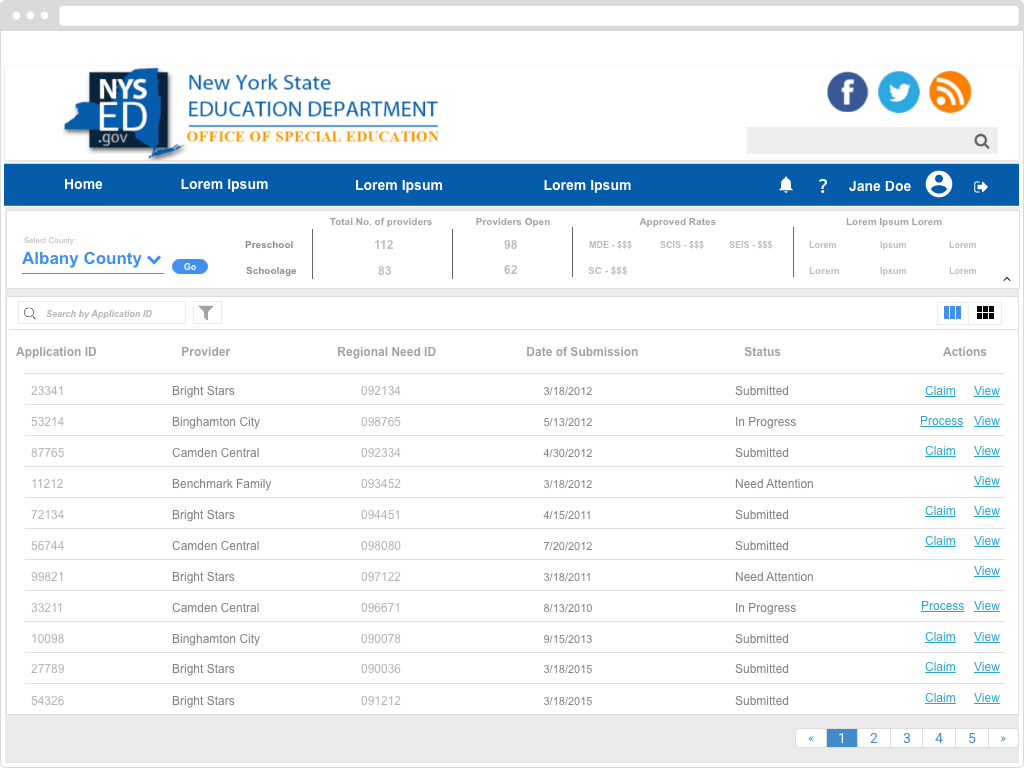This screenshot has height=768, width=1024.
Task: Open Jane Doe profile avatar icon
Action: click(x=938, y=185)
